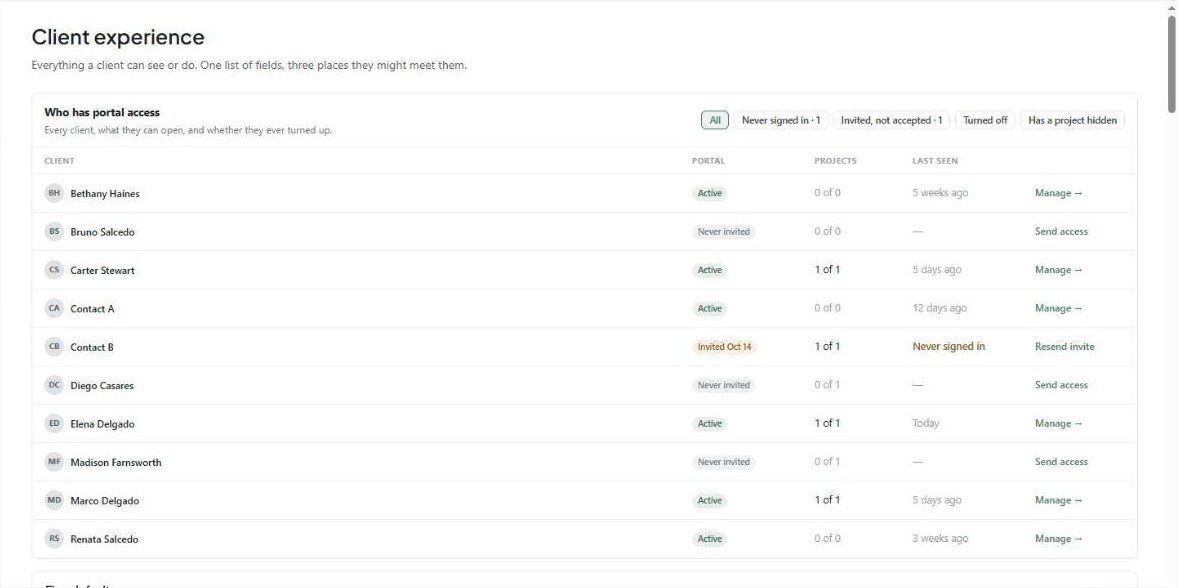This screenshot has height=588, width=1178.
Task: Click the BH avatar for Bethany Haines
Action: [x=54, y=193]
